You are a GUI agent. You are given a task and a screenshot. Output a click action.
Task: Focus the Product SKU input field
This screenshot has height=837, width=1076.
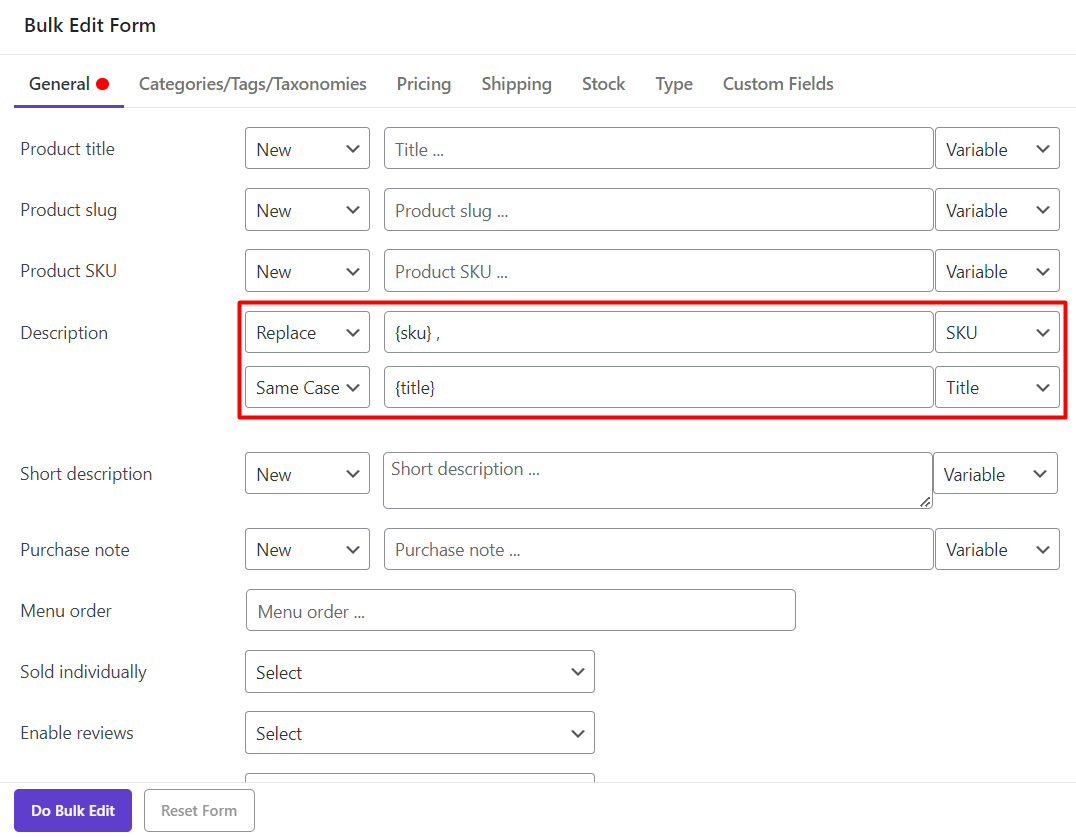coord(658,272)
